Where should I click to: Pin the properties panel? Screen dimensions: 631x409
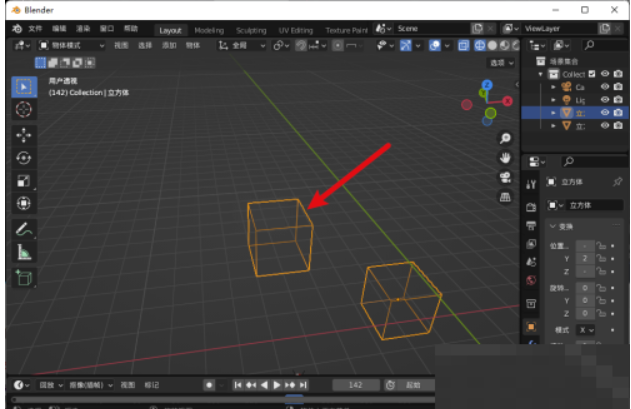(x=617, y=182)
